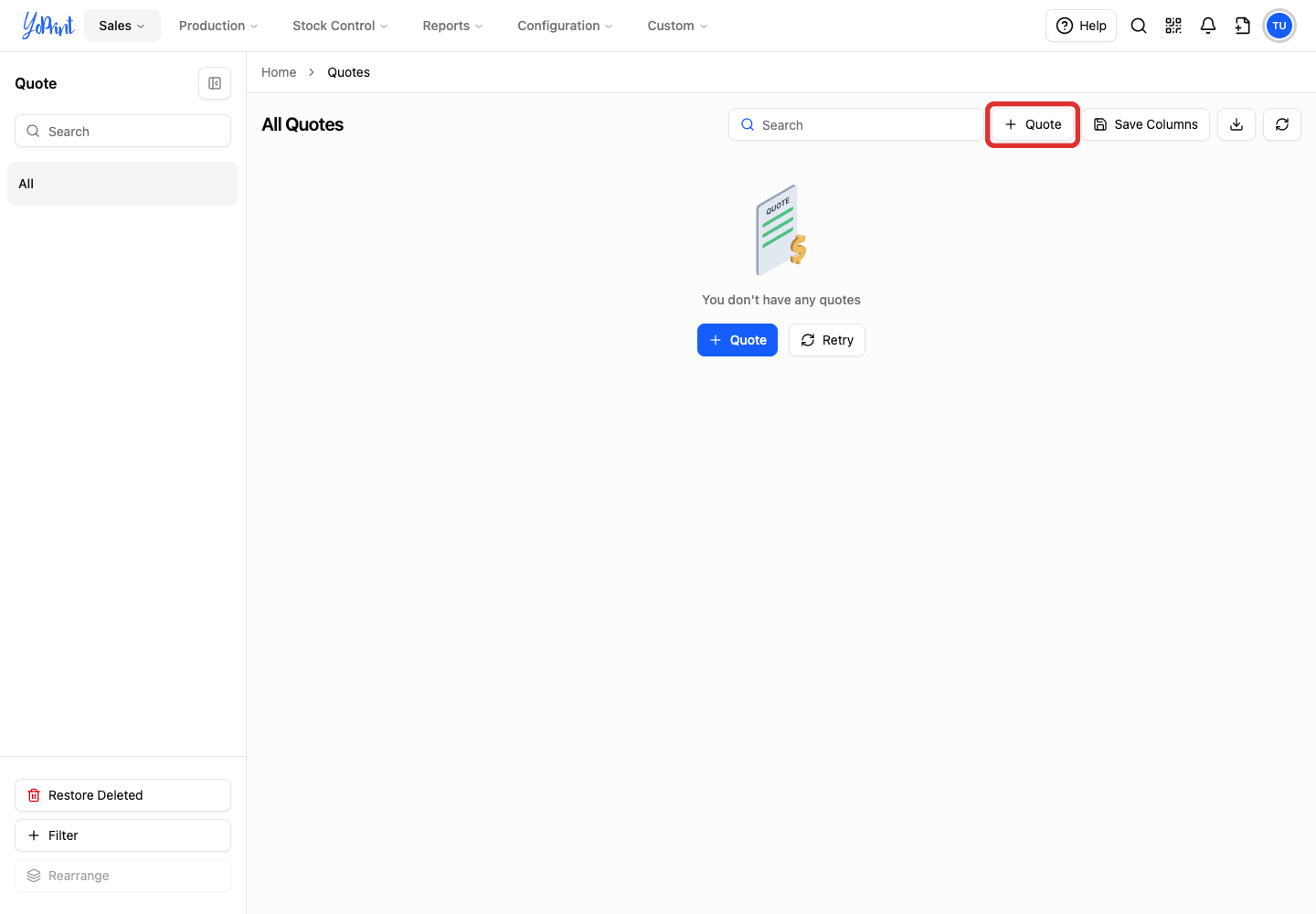The width and height of the screenshot is (1316, 914).
Task: Open the QR code scanner icon
Action: [1173, 26]
